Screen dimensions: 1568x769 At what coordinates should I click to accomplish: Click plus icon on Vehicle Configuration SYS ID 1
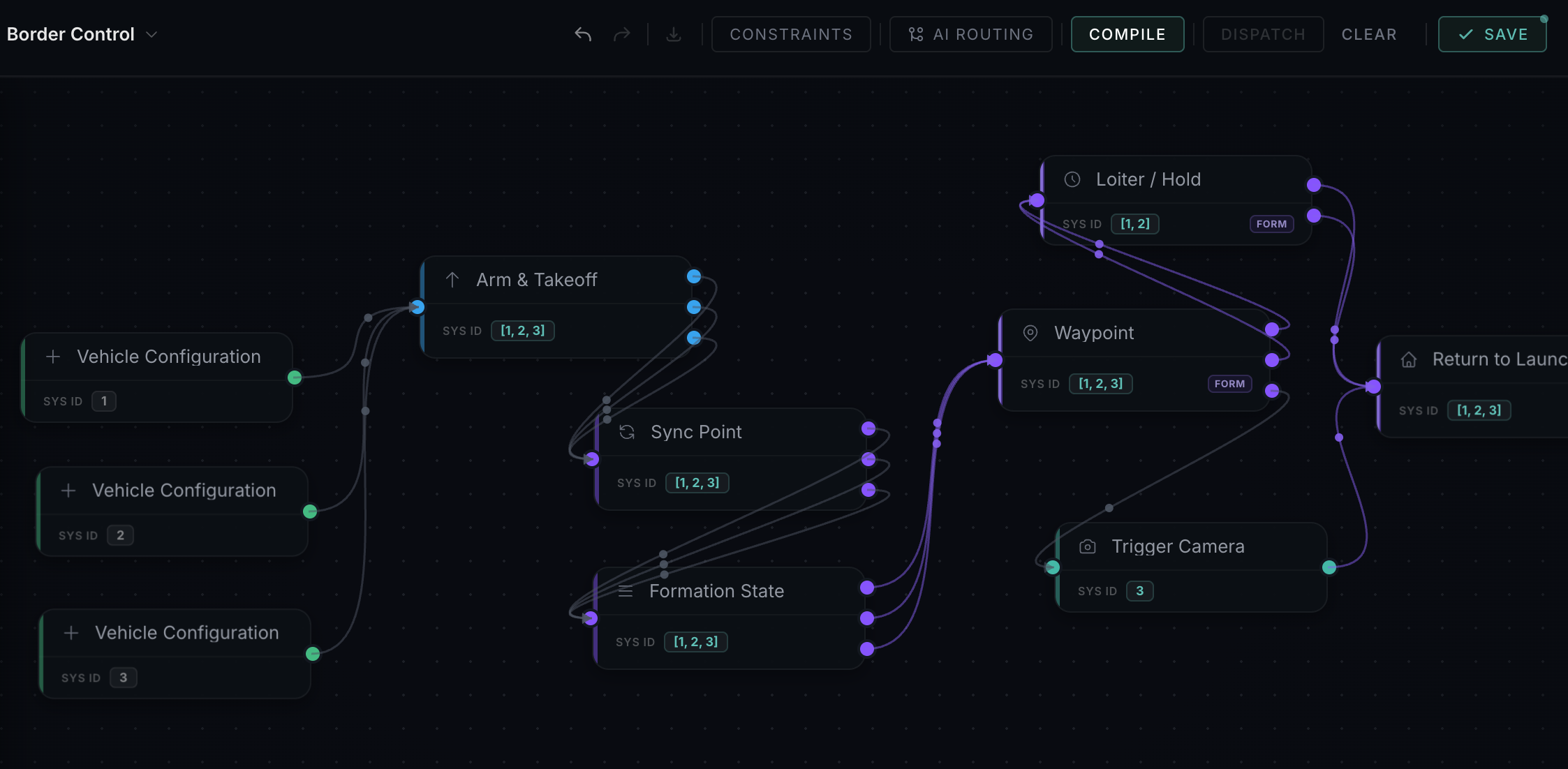53,357
